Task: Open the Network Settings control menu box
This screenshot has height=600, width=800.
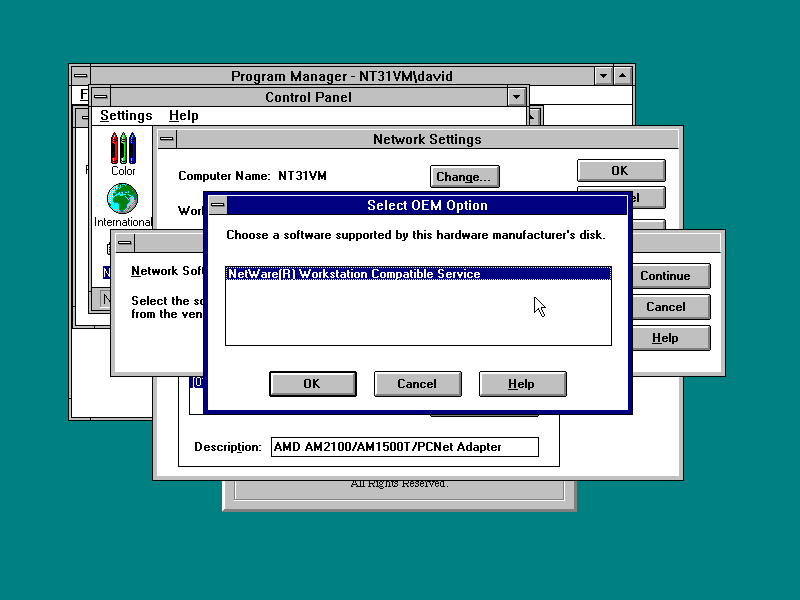Action: (x=167, y=139)
